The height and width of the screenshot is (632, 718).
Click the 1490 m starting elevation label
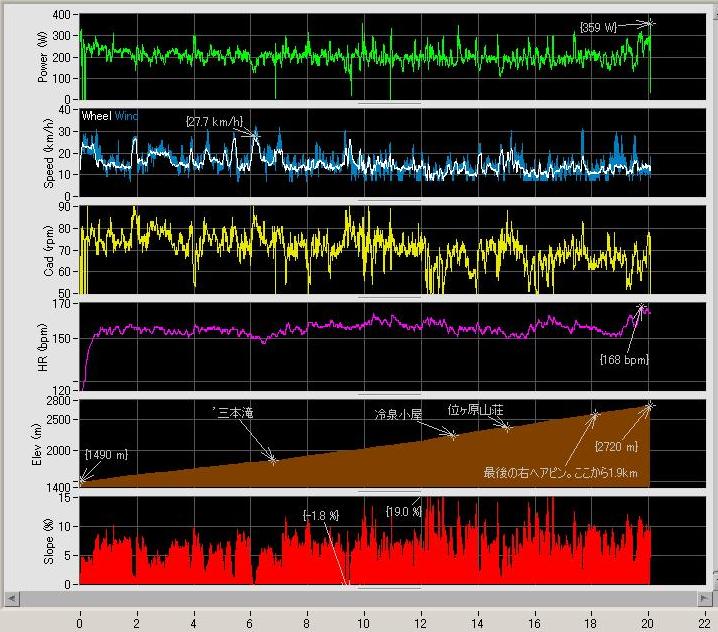coord(108,453)
